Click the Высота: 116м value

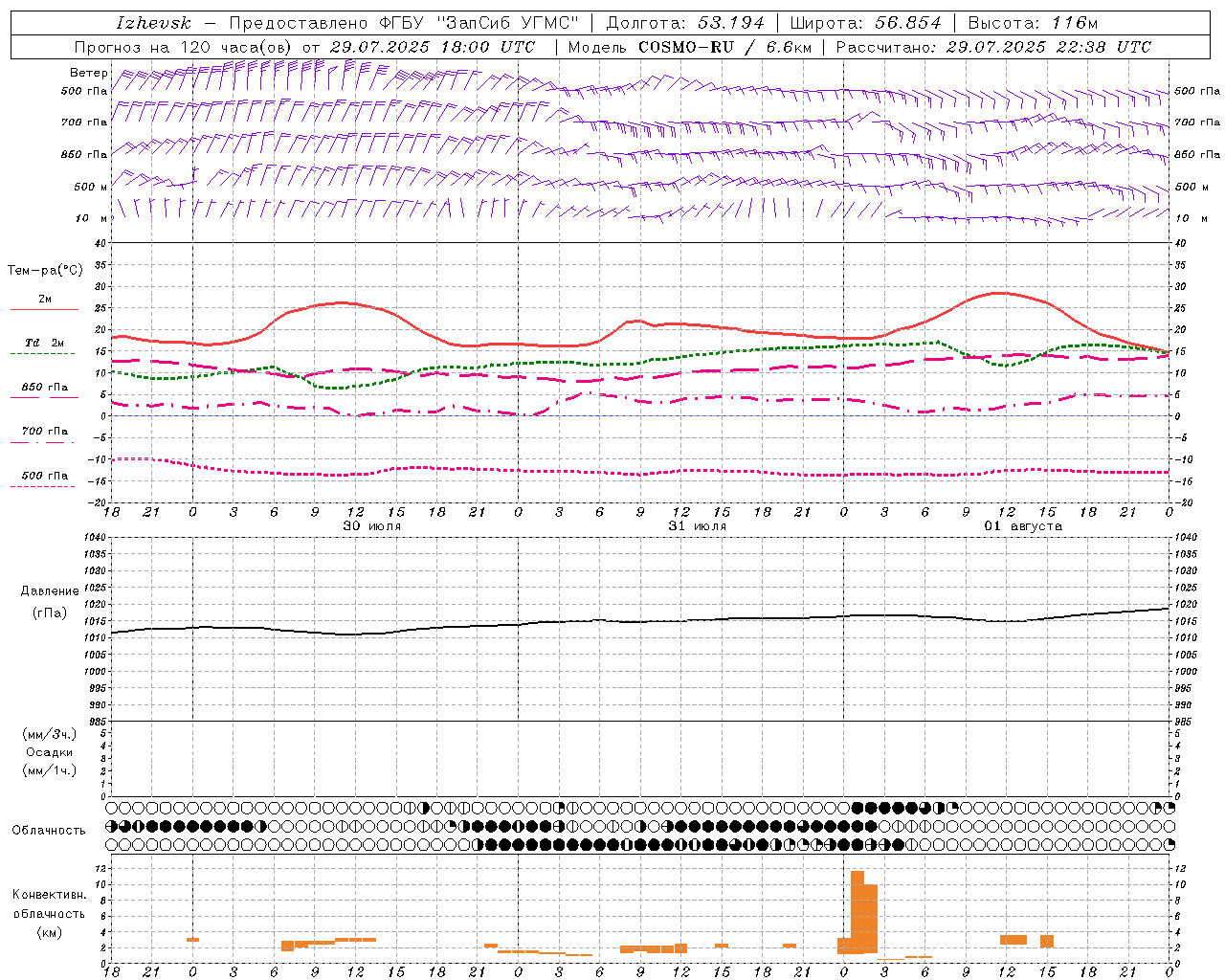click(1033, 23)
